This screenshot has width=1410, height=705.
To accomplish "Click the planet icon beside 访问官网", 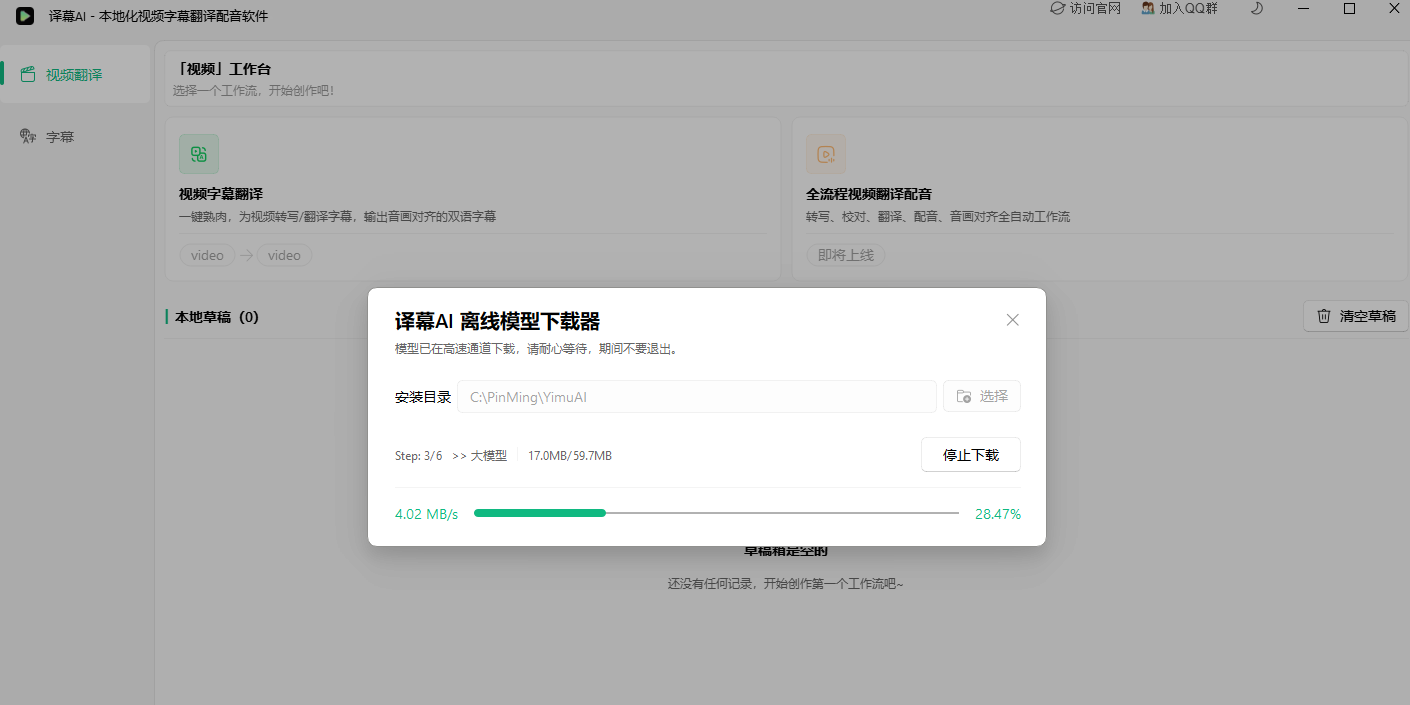I will (x=1057, y=8).
